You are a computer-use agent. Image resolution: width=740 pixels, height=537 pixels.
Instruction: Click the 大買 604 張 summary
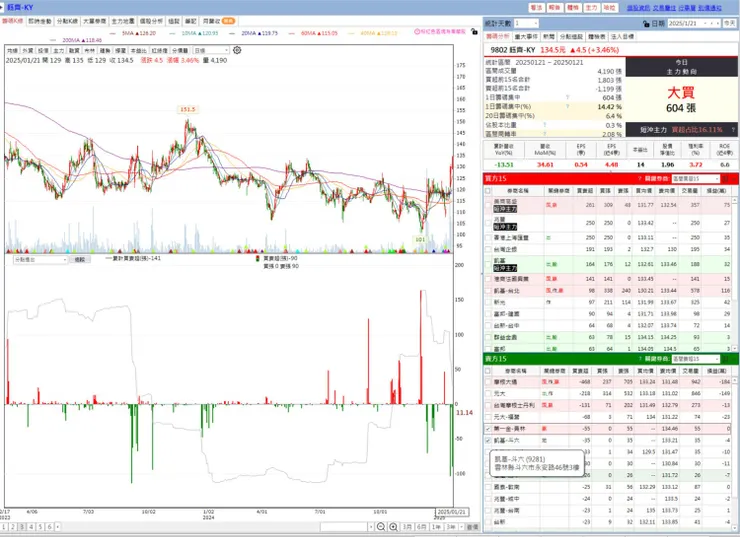(x=681, y=100)
